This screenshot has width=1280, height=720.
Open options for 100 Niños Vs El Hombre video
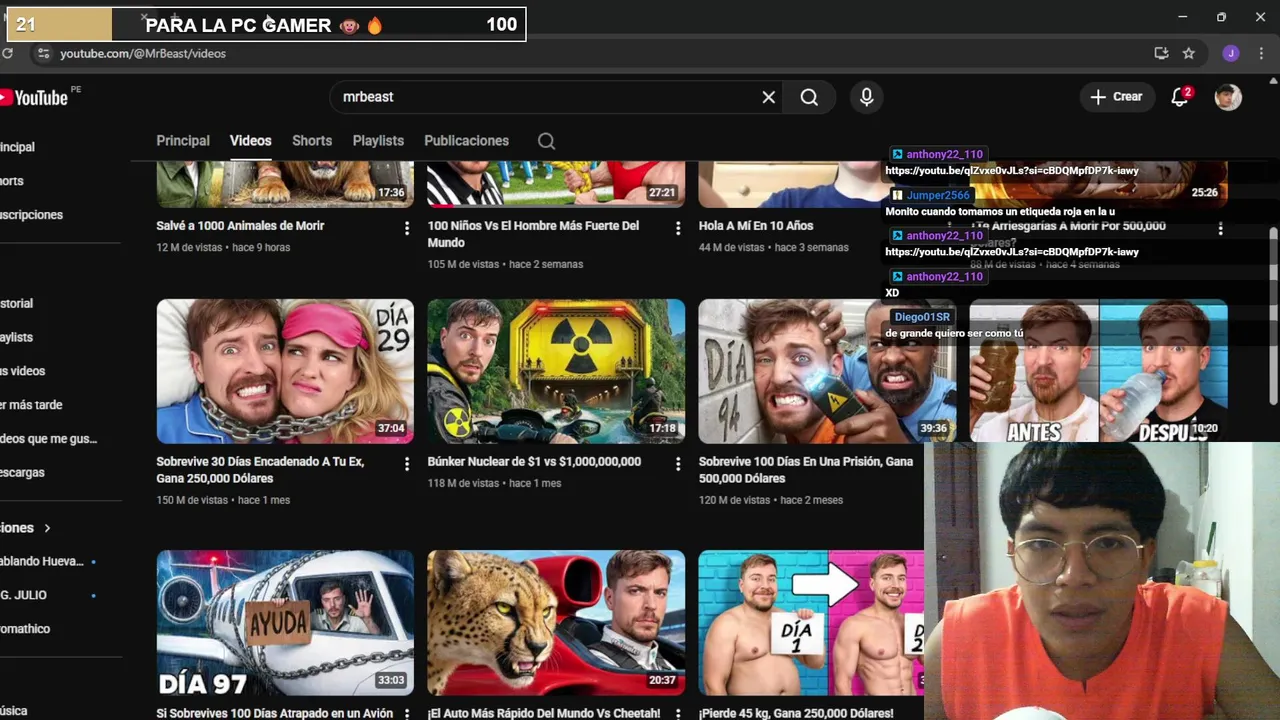(x=677, y=229)
